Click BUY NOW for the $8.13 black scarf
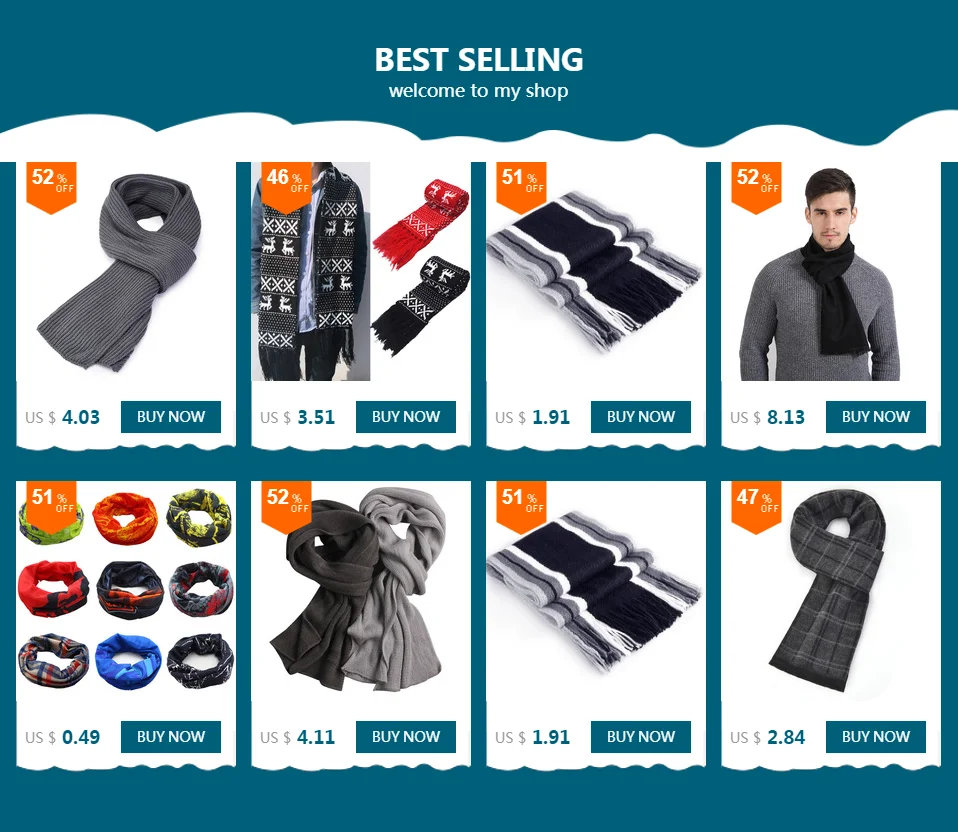The height and width of the screenshot is (832, 958). (876, 417)
